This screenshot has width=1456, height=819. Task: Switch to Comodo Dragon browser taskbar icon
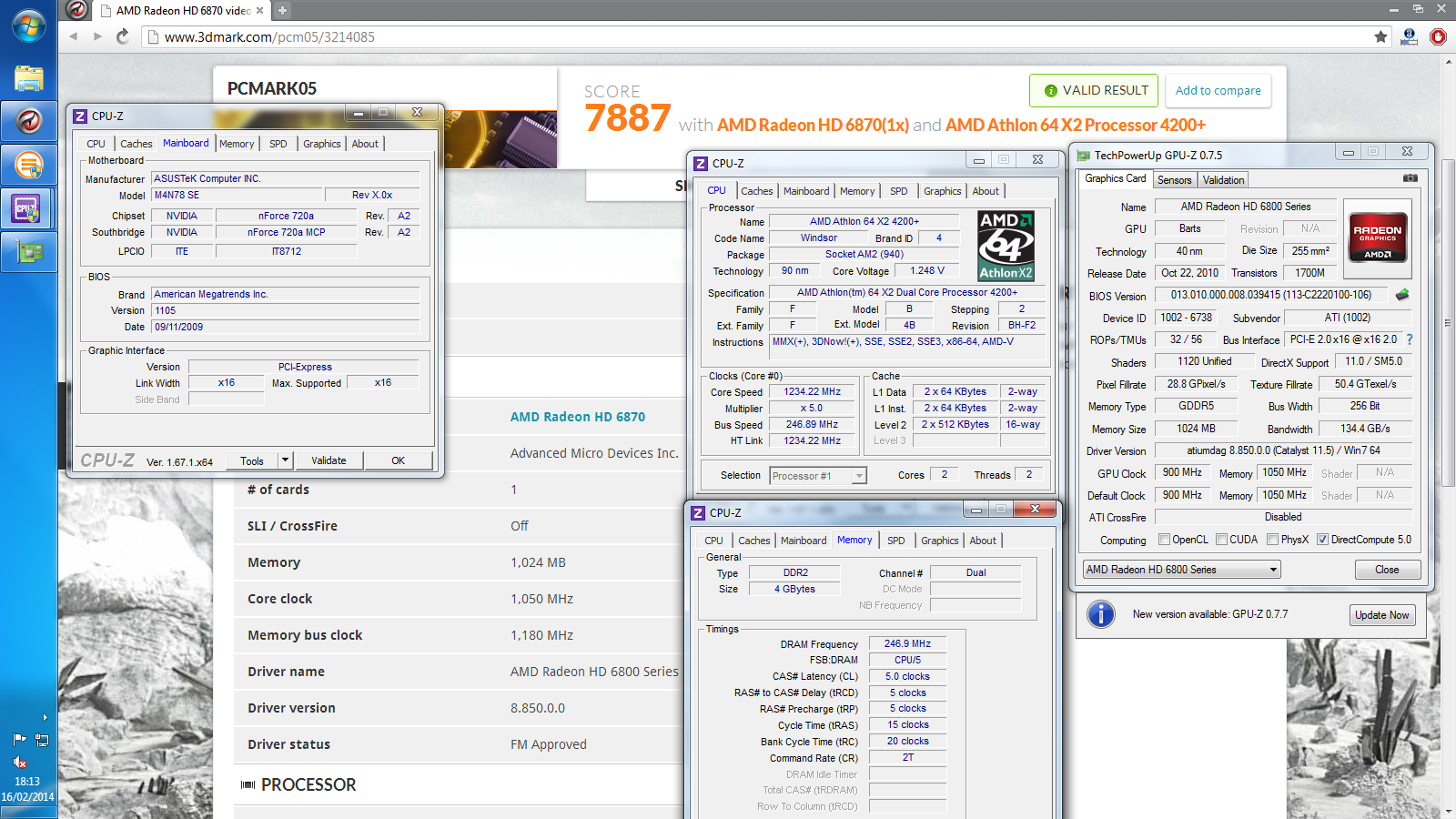coord(28,120)
